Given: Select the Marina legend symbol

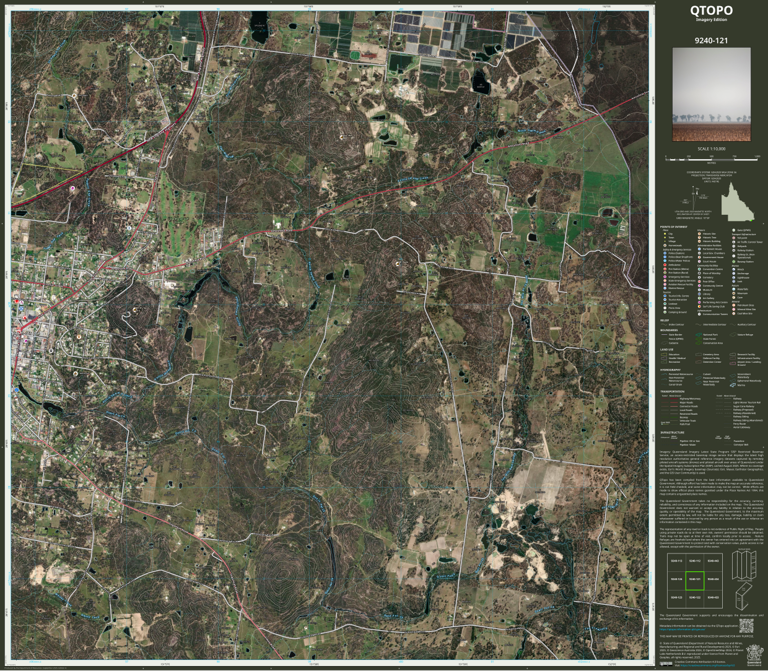Looking at the screenshot, I should 733,385.
